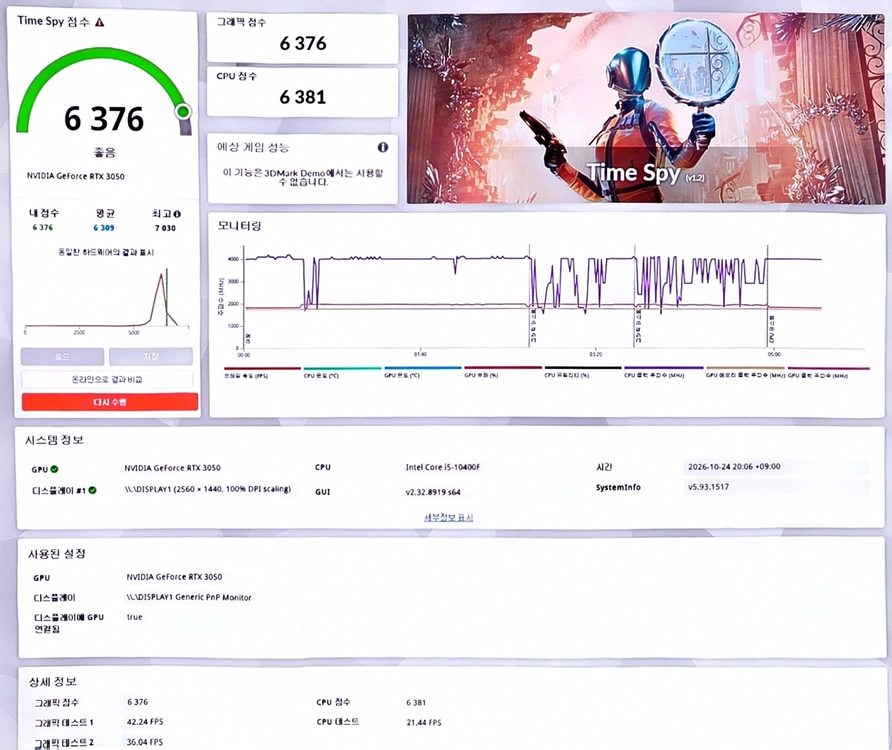Click the 그래픽 점수 card at the top
Image resolution: width=892 pixels, height=750 pixels.
(x=302, y=38)
